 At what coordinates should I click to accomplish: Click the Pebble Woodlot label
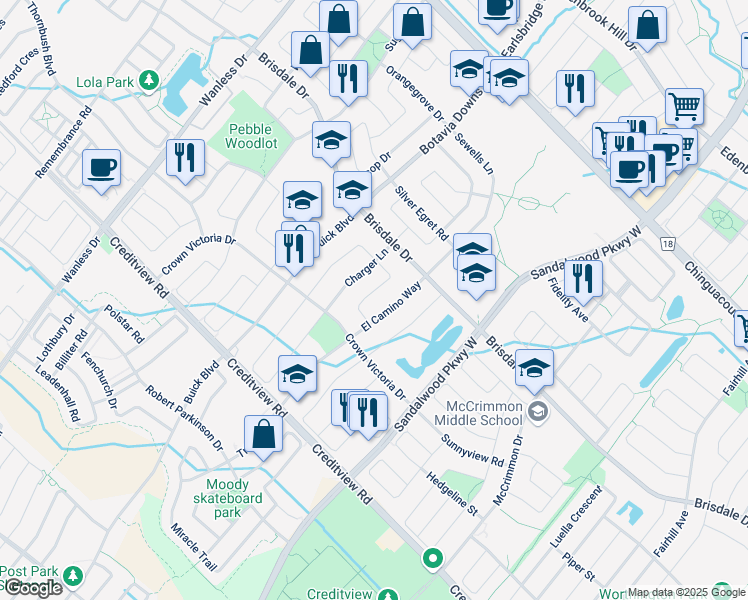[250, 136]
